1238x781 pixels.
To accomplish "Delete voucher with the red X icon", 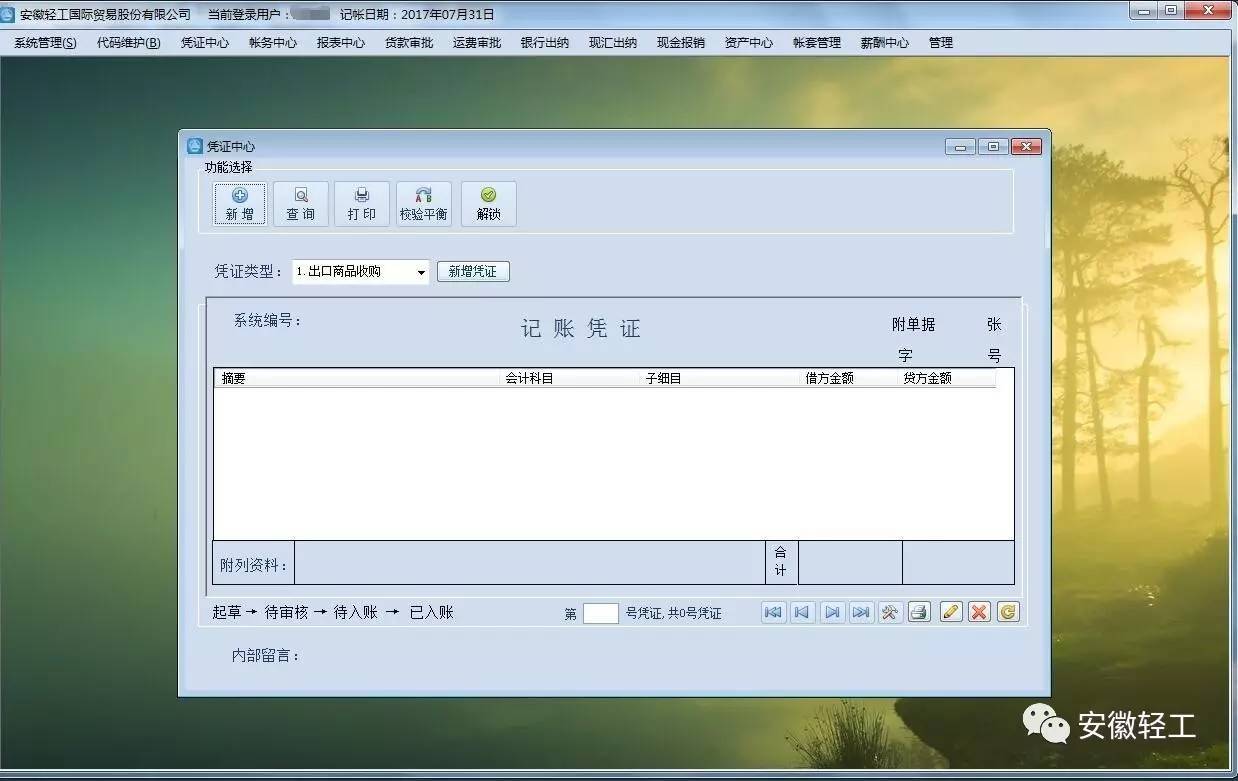I will (x=980, y=612).
